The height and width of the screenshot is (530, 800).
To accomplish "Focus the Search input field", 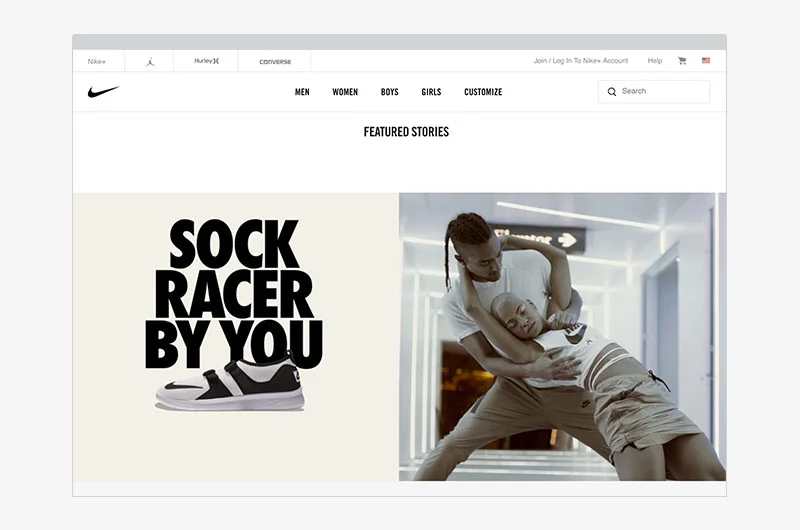I will [x=654, y=92].
